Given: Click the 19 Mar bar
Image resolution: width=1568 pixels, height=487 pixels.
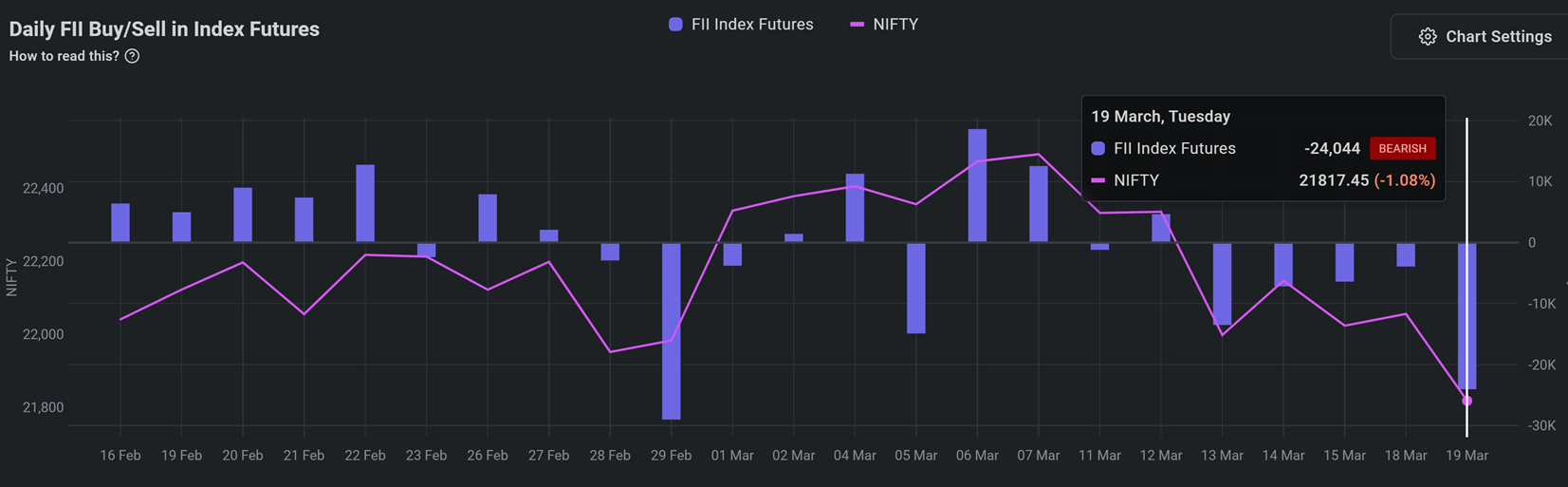Looking at the screenshot, I should coord(1467,315).
